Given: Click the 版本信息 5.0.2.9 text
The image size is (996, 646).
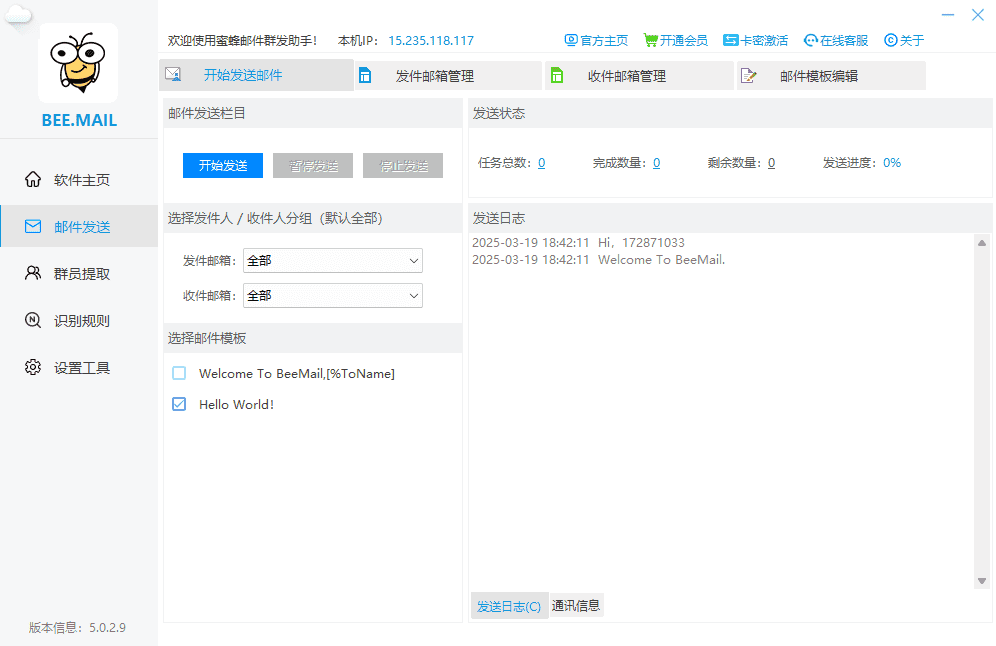Looking at the screenshot, I should pyautogui.click(x=77, y=628).
